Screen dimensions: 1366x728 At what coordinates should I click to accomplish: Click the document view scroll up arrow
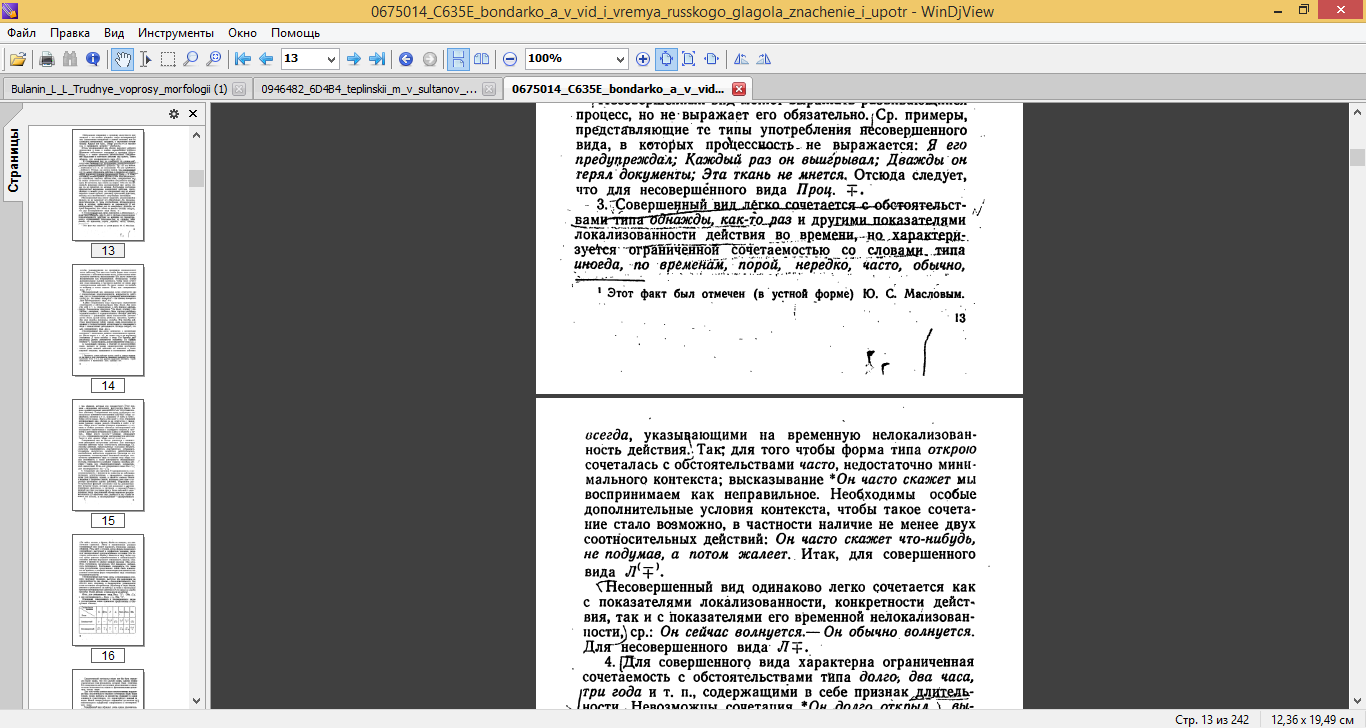(1357, 111)
